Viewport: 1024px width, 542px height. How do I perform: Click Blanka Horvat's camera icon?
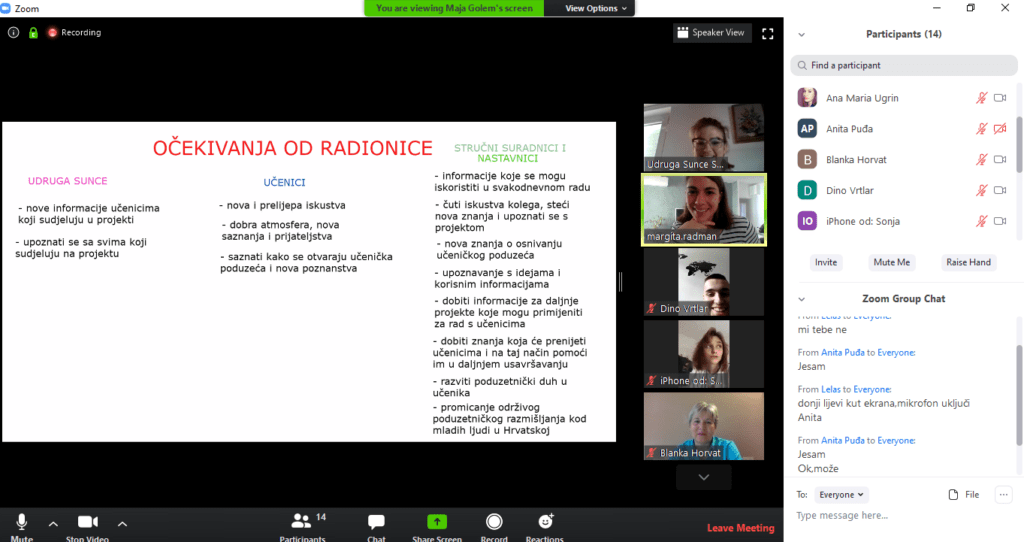point(1000,159)
